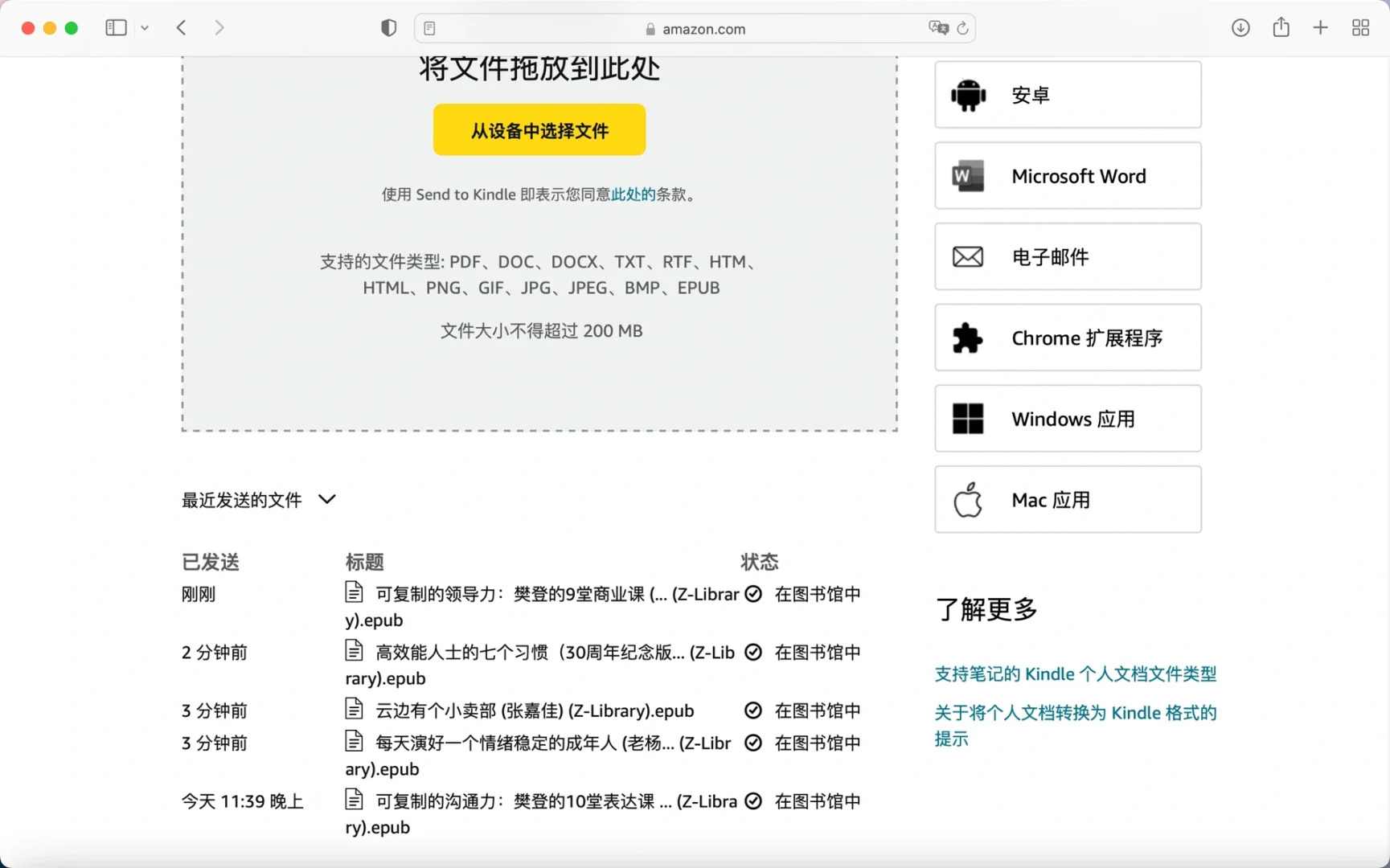Open the privacy report shield icon

tap(389, 28)
